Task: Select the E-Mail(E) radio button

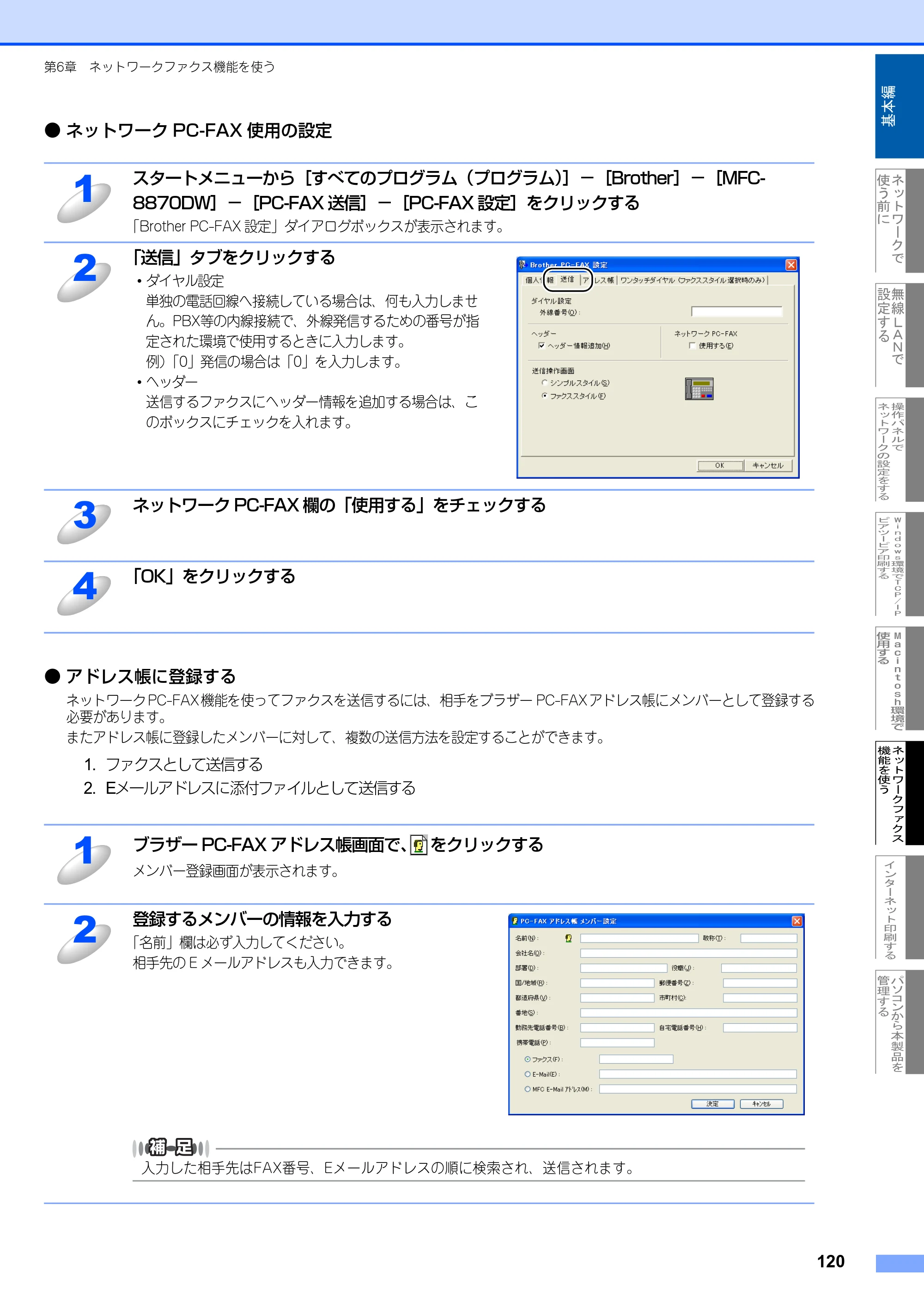Action: point(528,1074)
